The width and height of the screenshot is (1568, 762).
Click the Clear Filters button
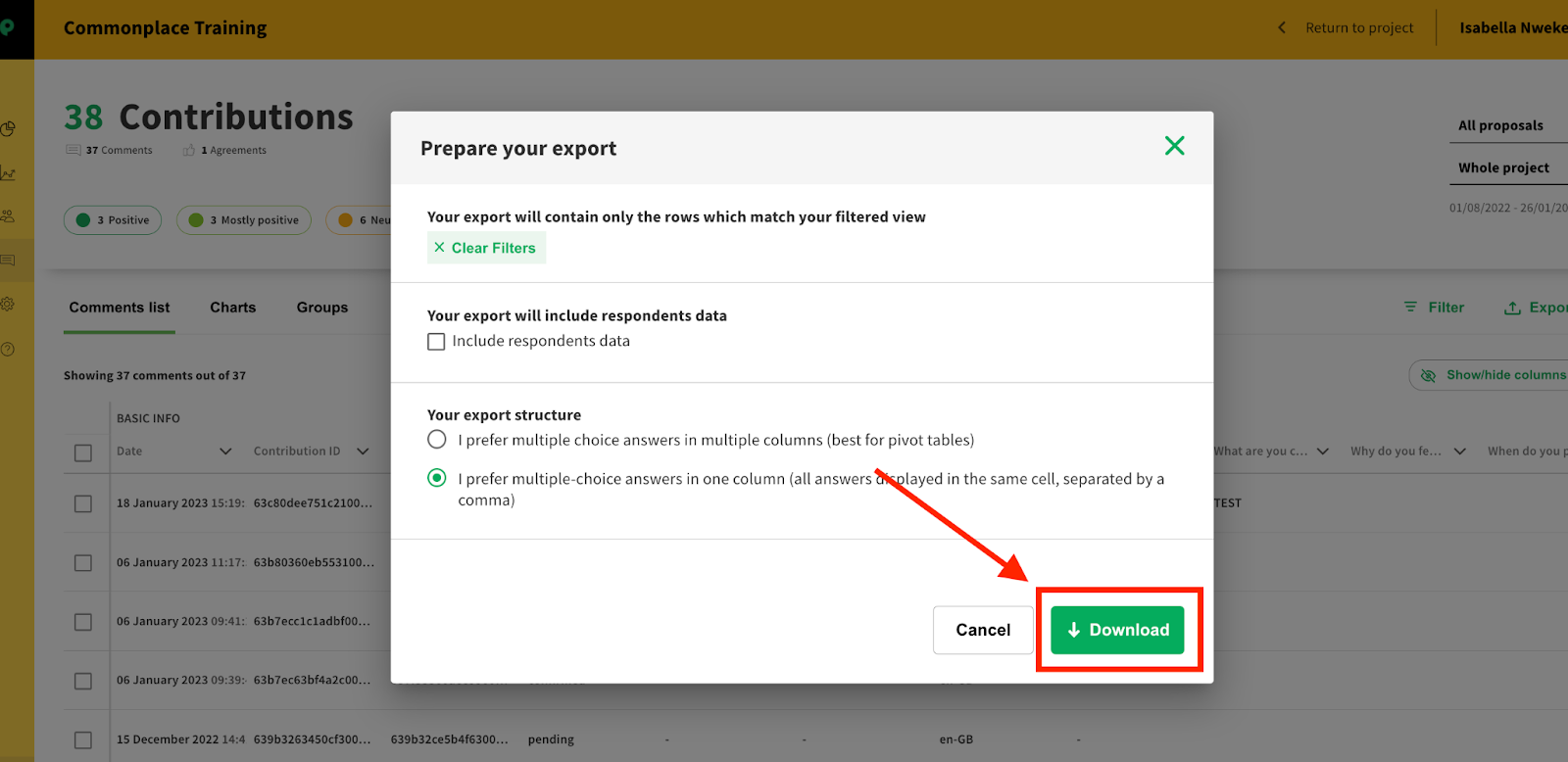click(x=486, y=248)
